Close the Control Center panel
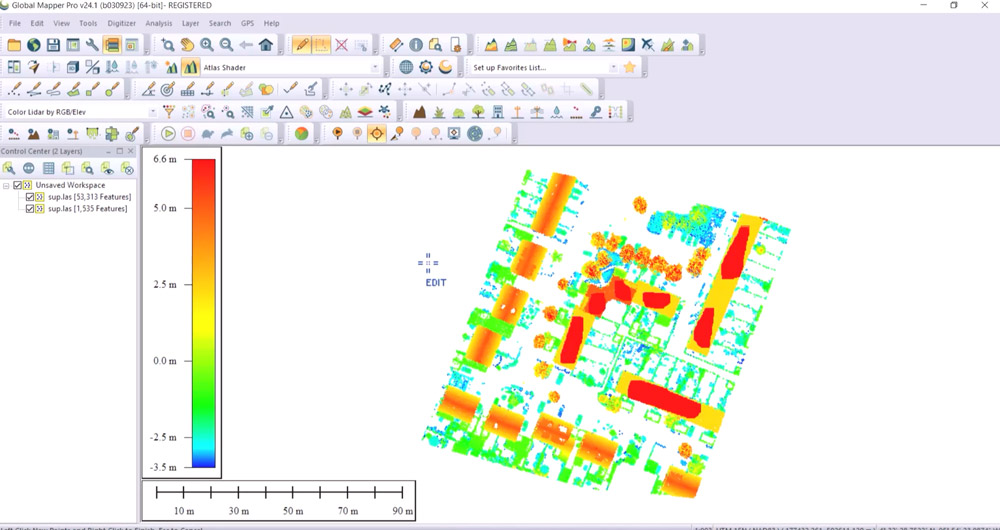Viewport: 1000px width, 530px height. pos(131,151)
